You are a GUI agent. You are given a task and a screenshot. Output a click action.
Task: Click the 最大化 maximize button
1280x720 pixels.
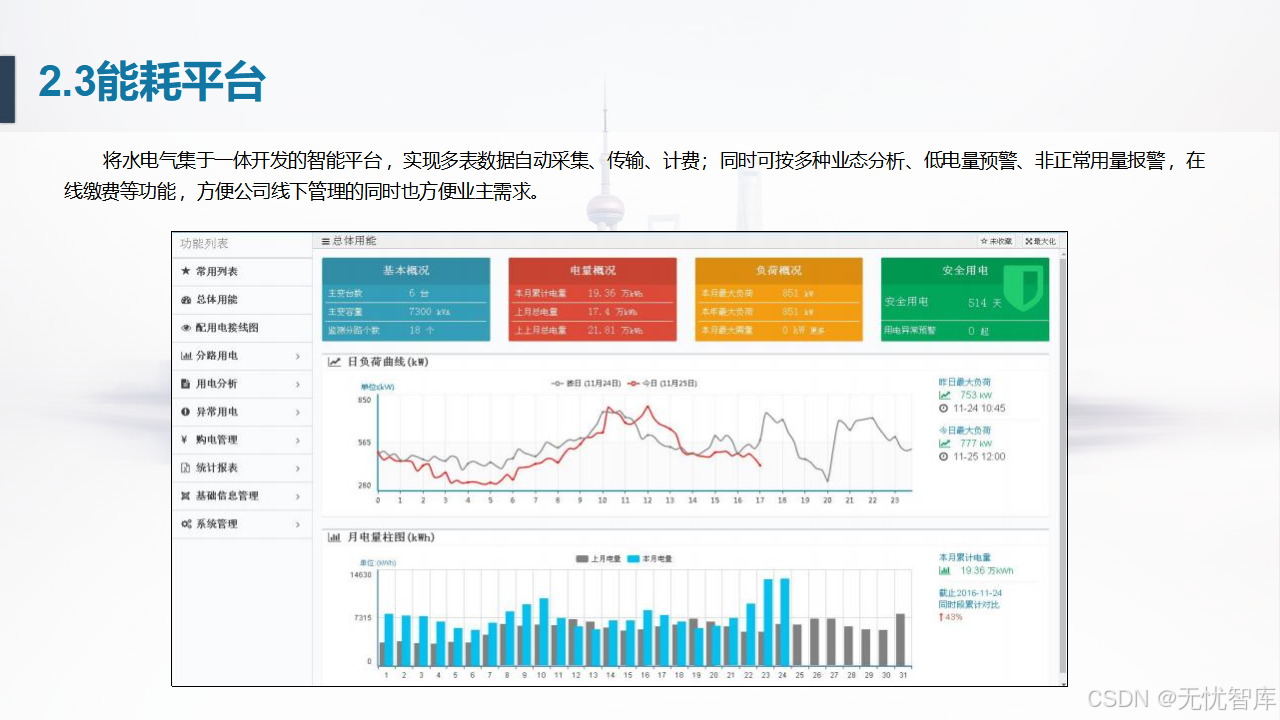[1040, 241]
